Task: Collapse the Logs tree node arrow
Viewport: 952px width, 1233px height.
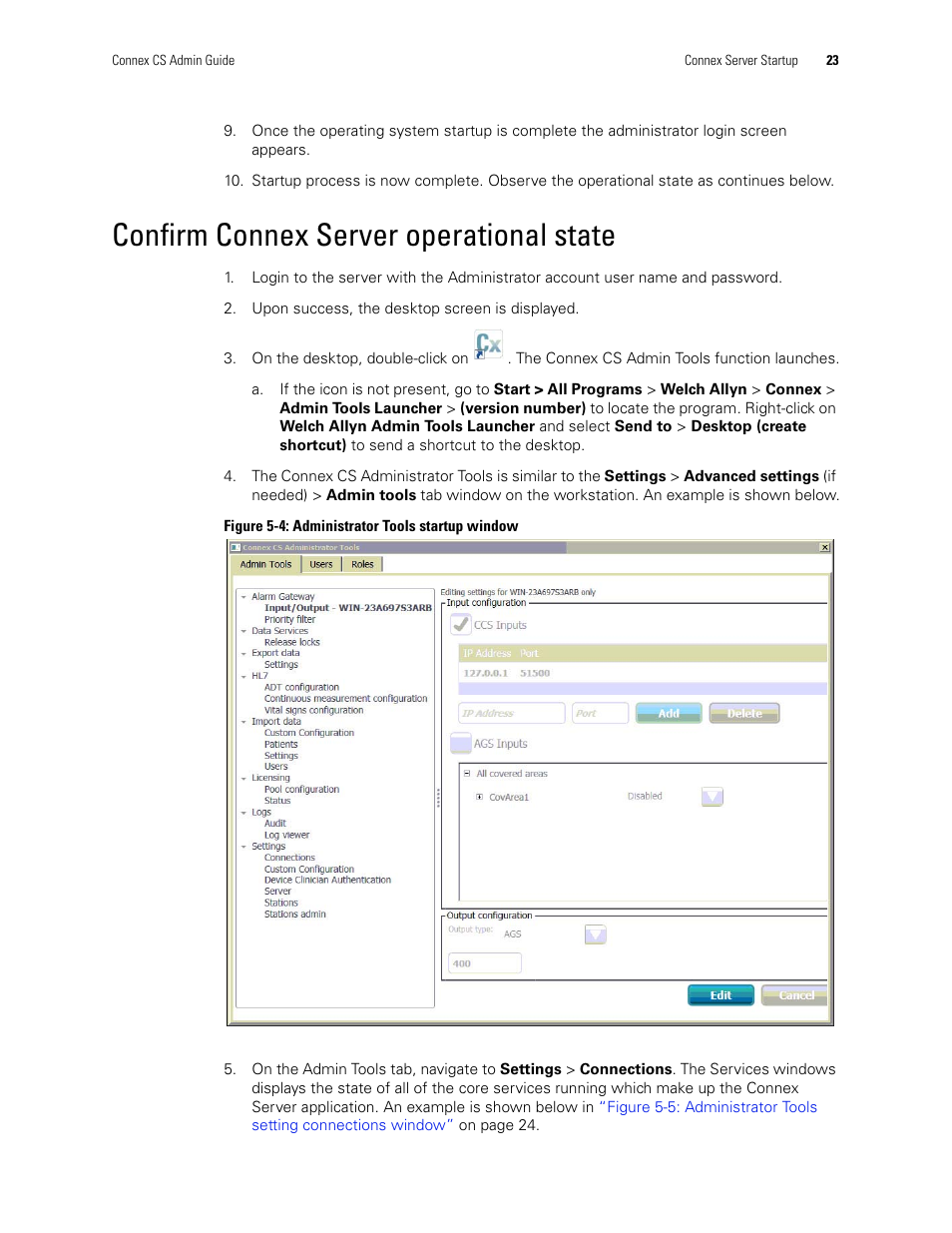Action: pos(242,813)
